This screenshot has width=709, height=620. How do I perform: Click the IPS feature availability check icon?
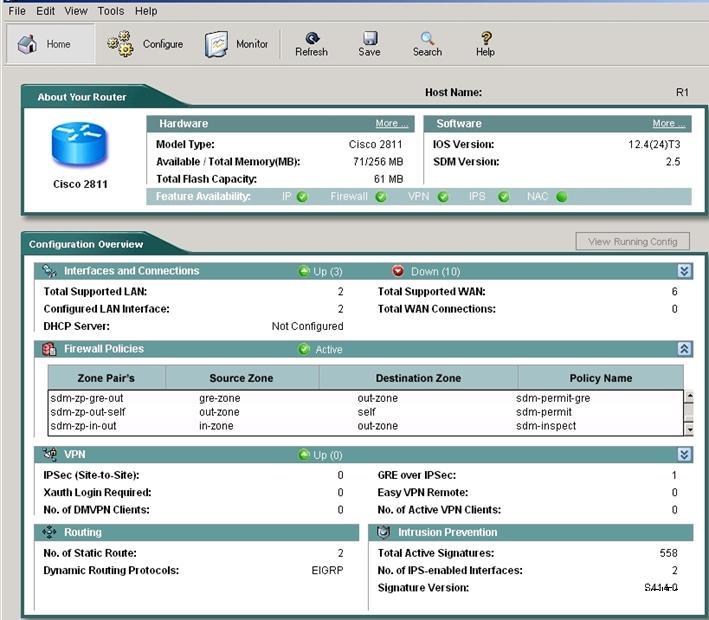(x=503, y=197)
